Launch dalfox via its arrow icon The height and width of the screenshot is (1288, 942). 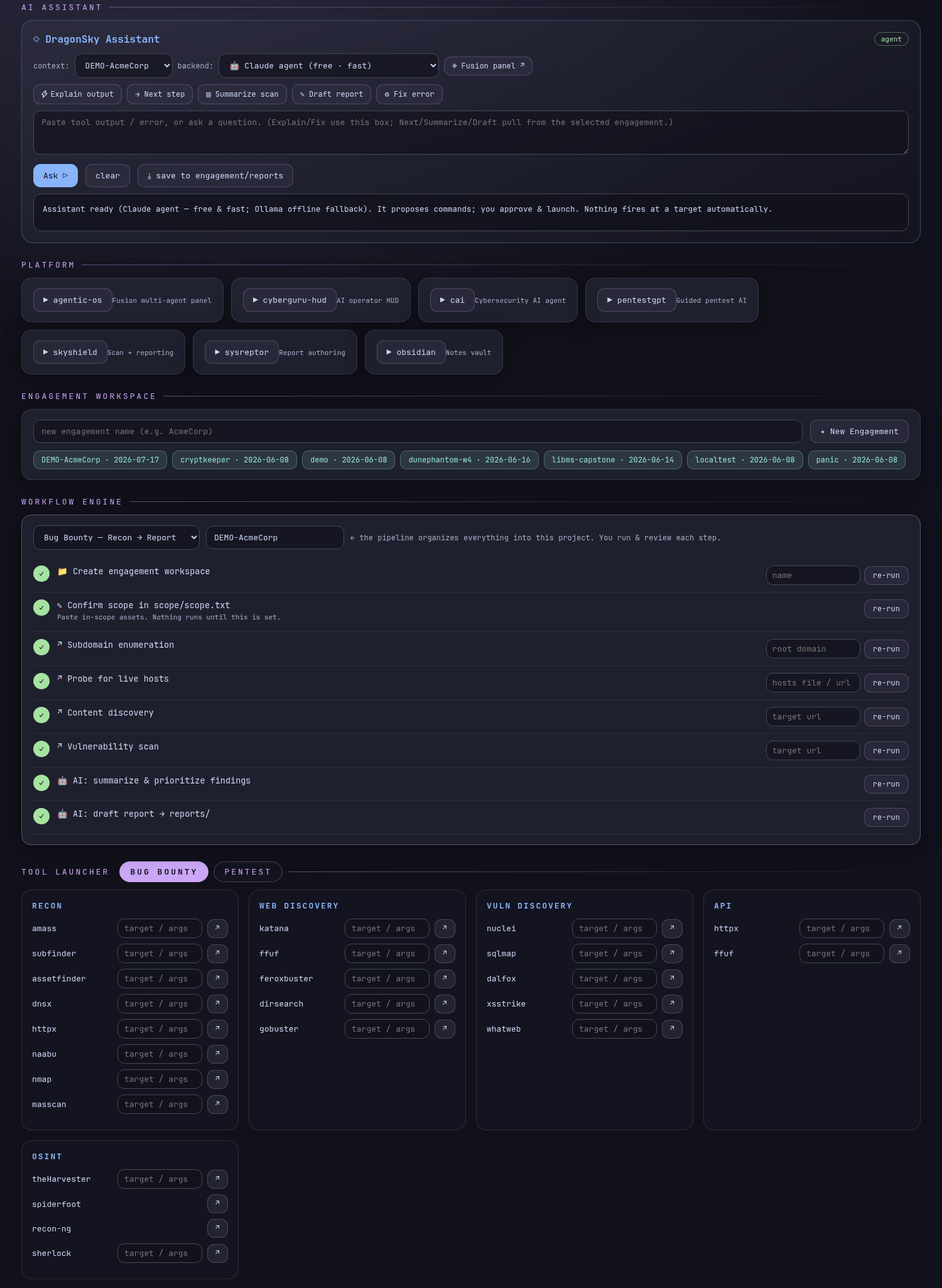coord(672,978)
